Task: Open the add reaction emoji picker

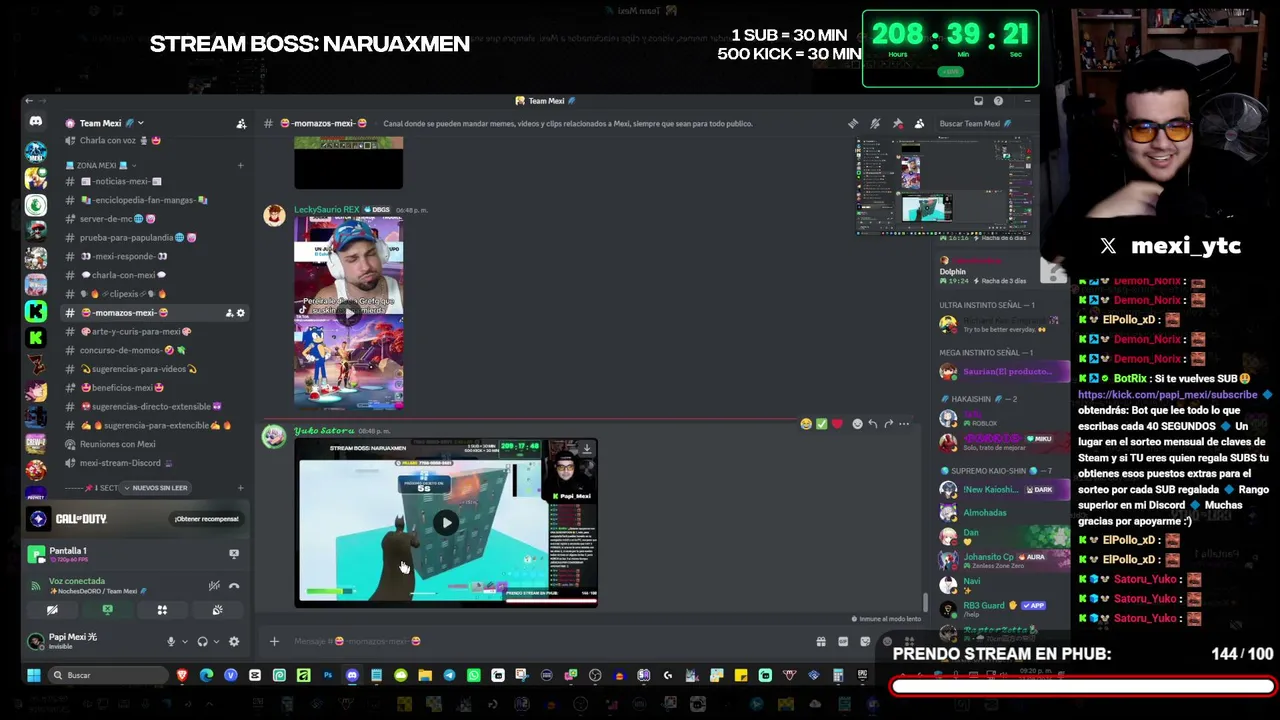Action: [857, 424]
